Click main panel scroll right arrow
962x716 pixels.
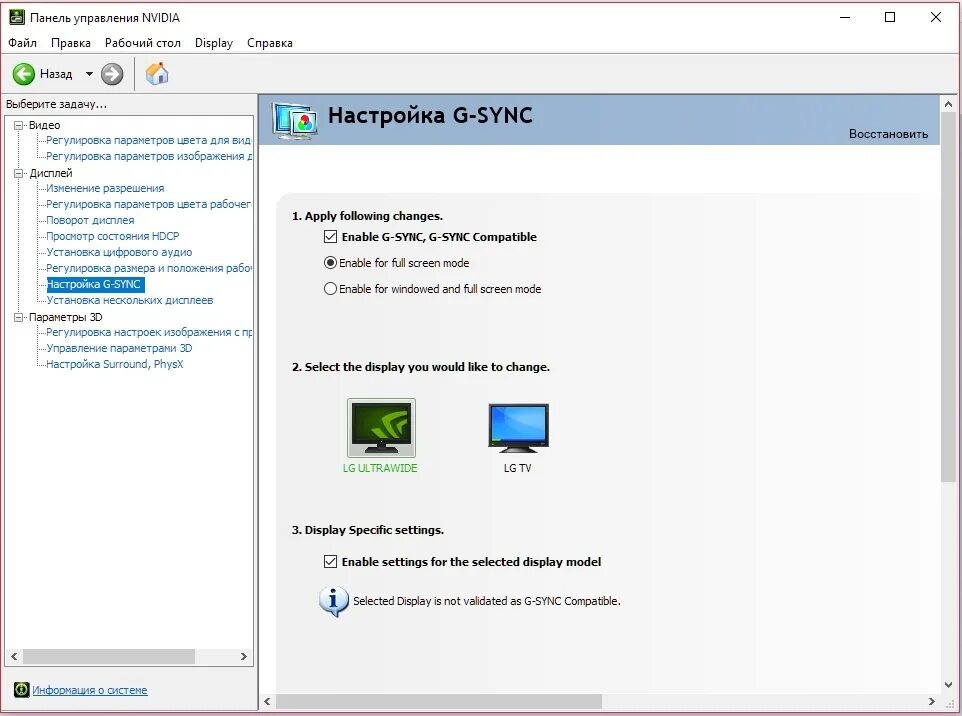coord(932,701)
